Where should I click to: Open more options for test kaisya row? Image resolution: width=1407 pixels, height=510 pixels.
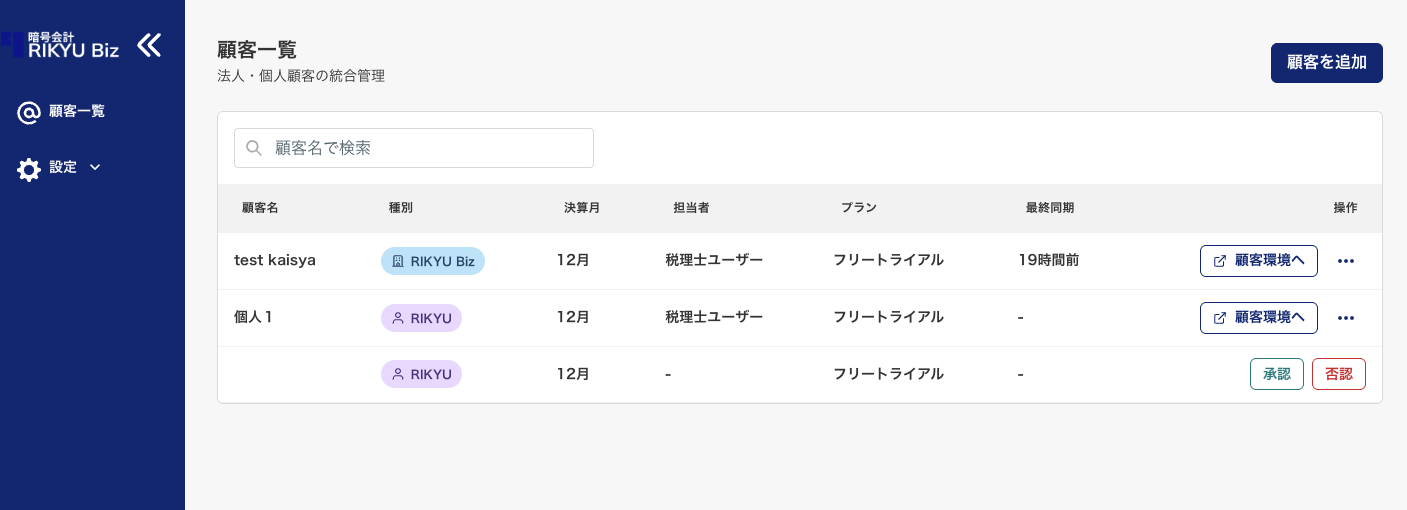click(1346, 261)
